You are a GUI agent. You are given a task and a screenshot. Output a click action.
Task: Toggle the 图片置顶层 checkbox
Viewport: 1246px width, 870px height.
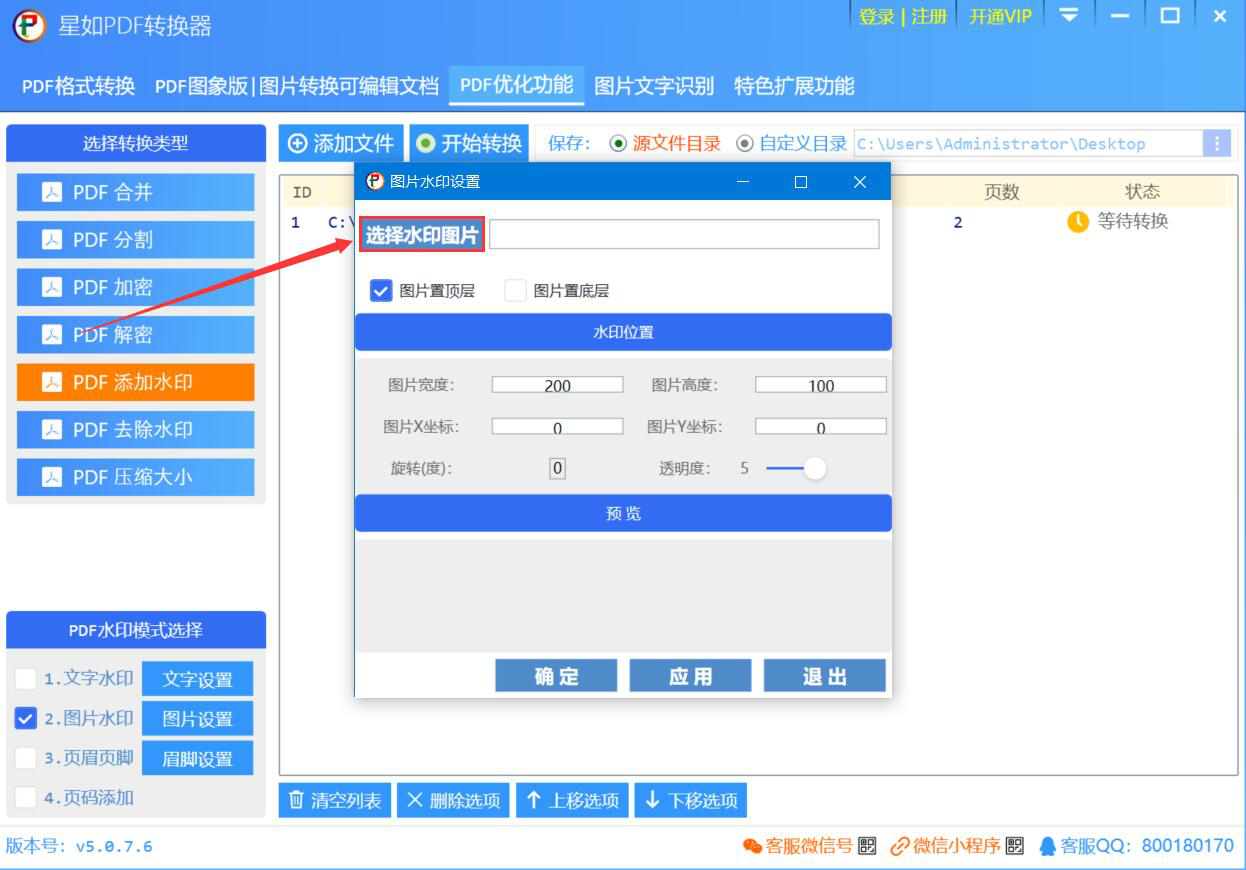[381, 291]
